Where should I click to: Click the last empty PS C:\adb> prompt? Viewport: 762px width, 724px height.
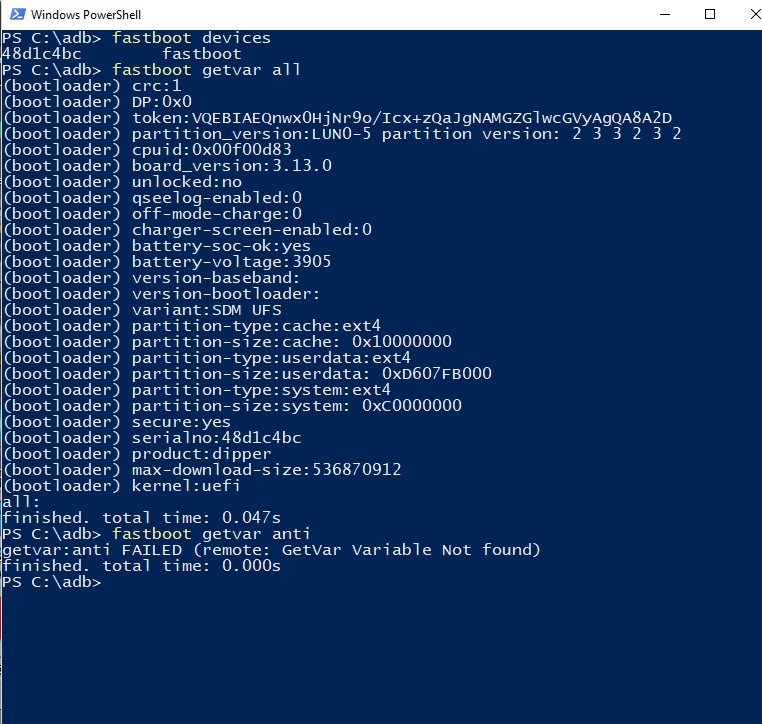(x=52, y=582)
